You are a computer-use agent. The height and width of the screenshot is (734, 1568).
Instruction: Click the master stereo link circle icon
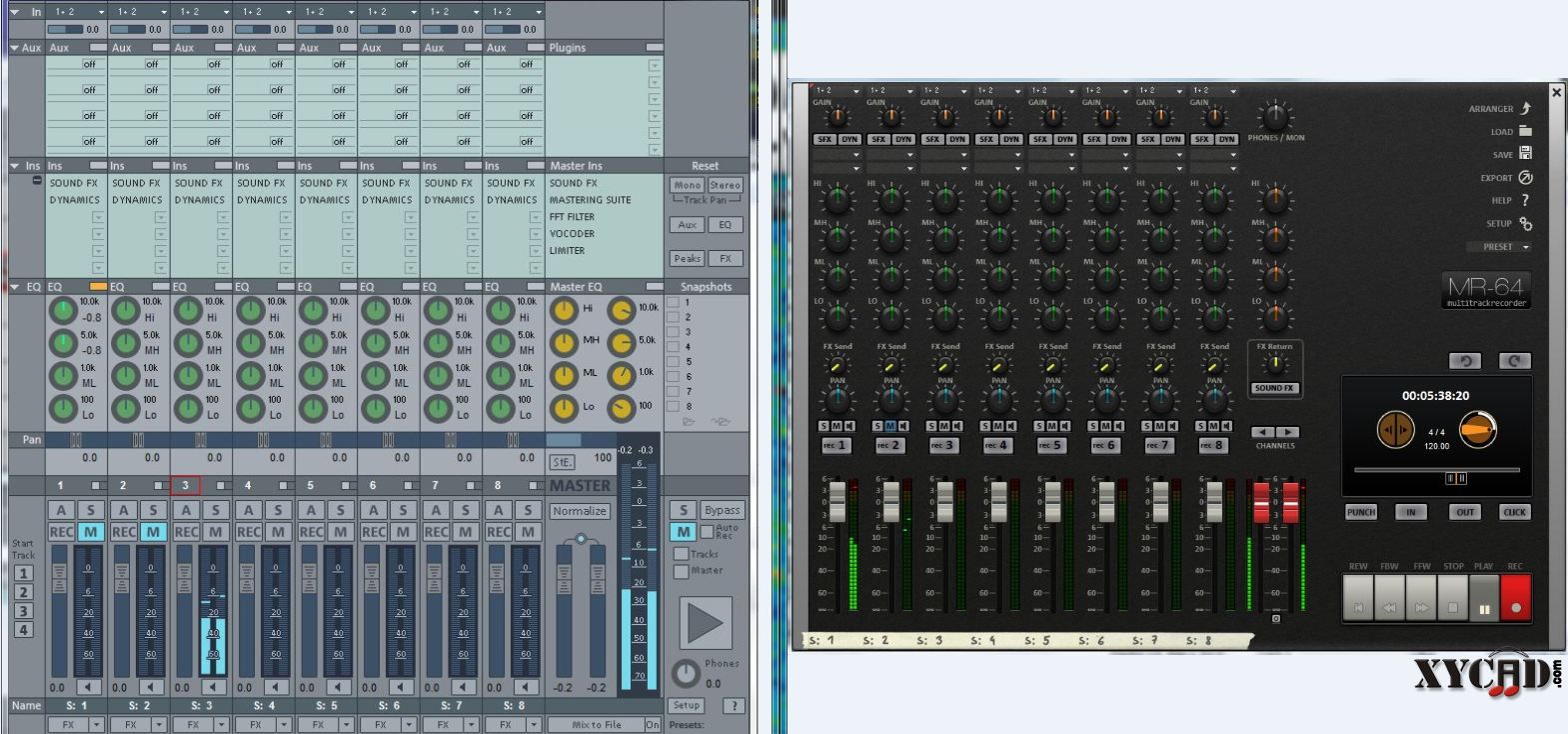tap(580, 540)
